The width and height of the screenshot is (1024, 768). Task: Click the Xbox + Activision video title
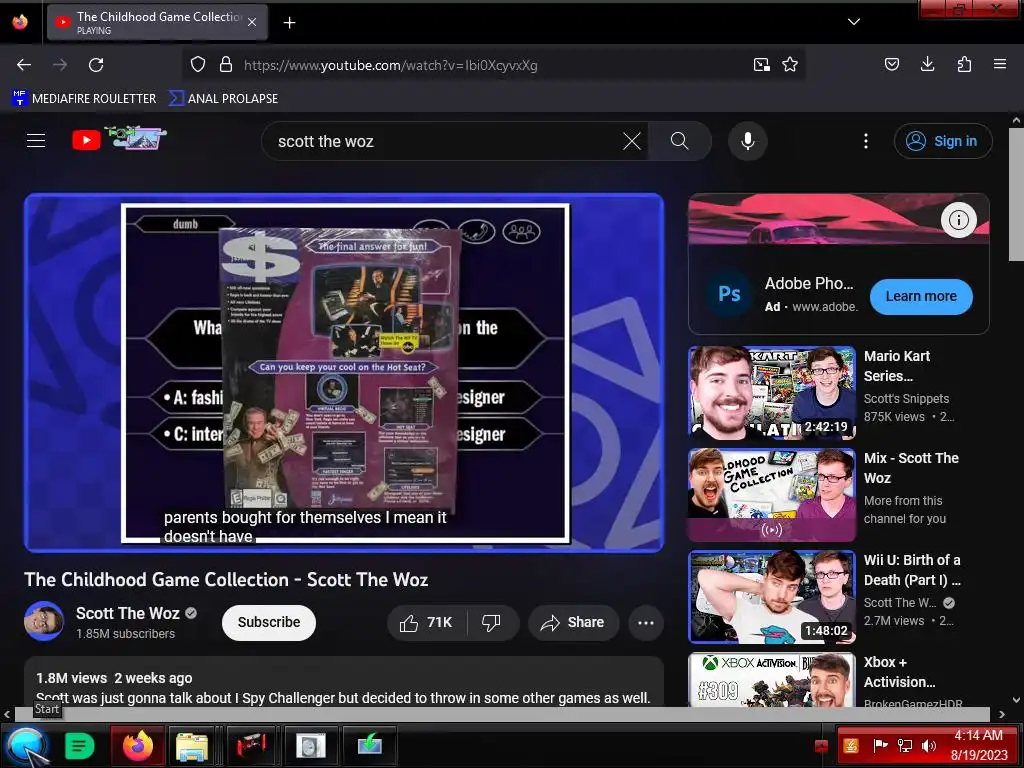[x=899, y=672]
